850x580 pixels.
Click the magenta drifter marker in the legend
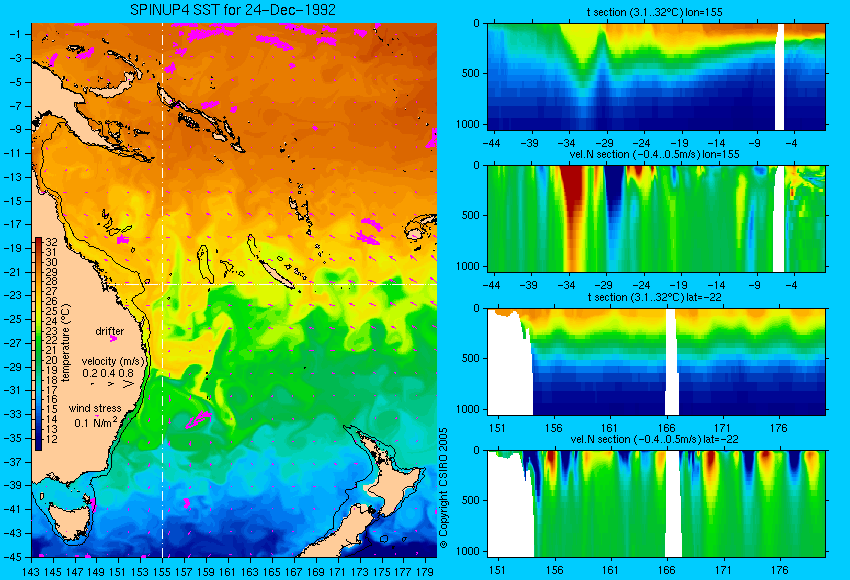[x=113, y=339]
